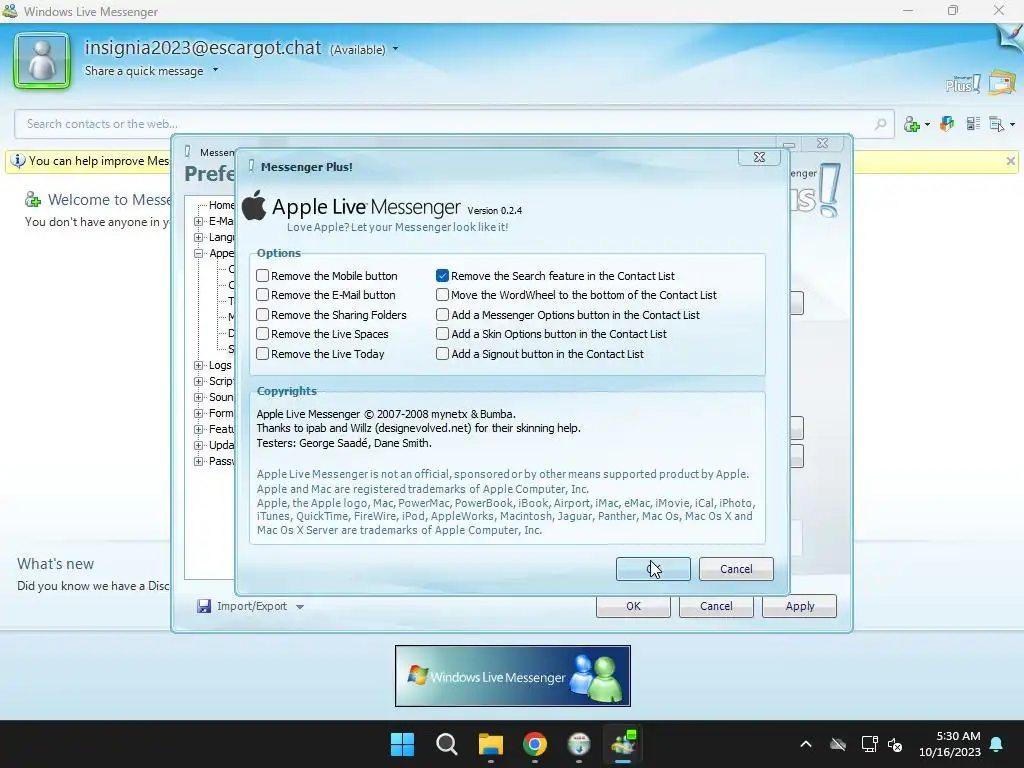1024x768 pixels.
Task: Enable Remove the Mobile button
Action: [263, 276]
